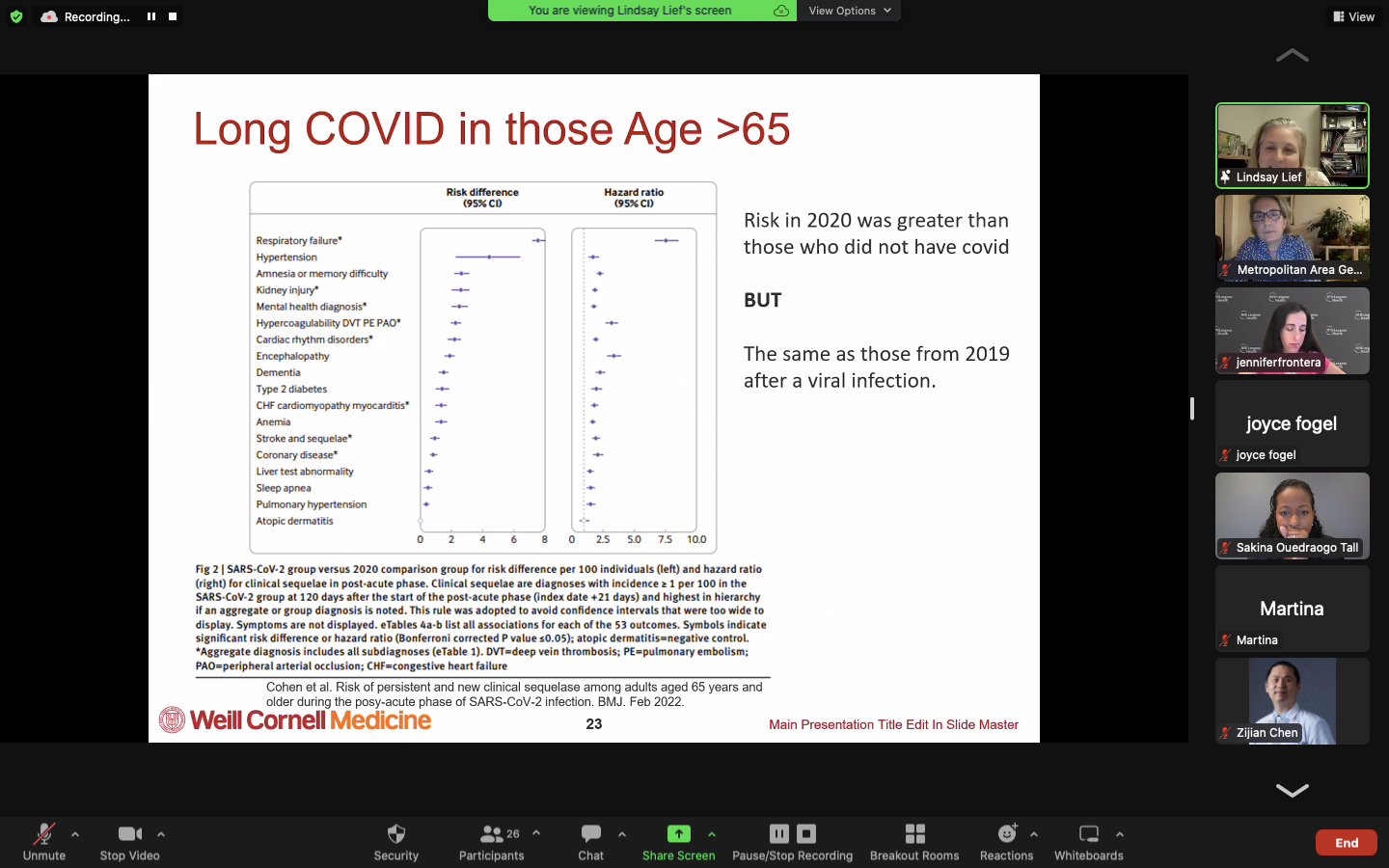Show previous participants with the up chevron
The image size is (1389, 868).
1293,56
